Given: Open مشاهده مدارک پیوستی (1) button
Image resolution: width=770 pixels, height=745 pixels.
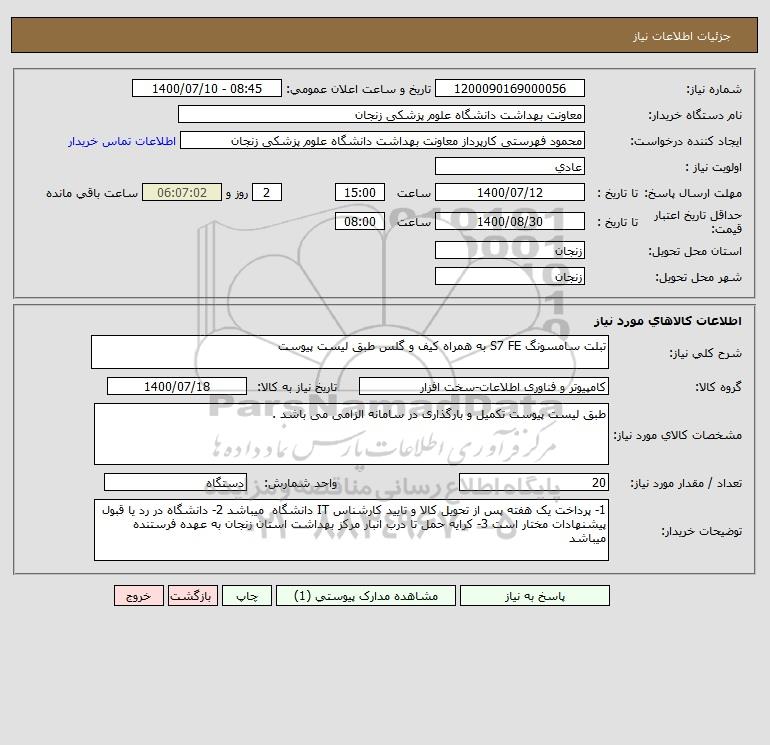Looking at the screenshot, I should pos(366,596).
